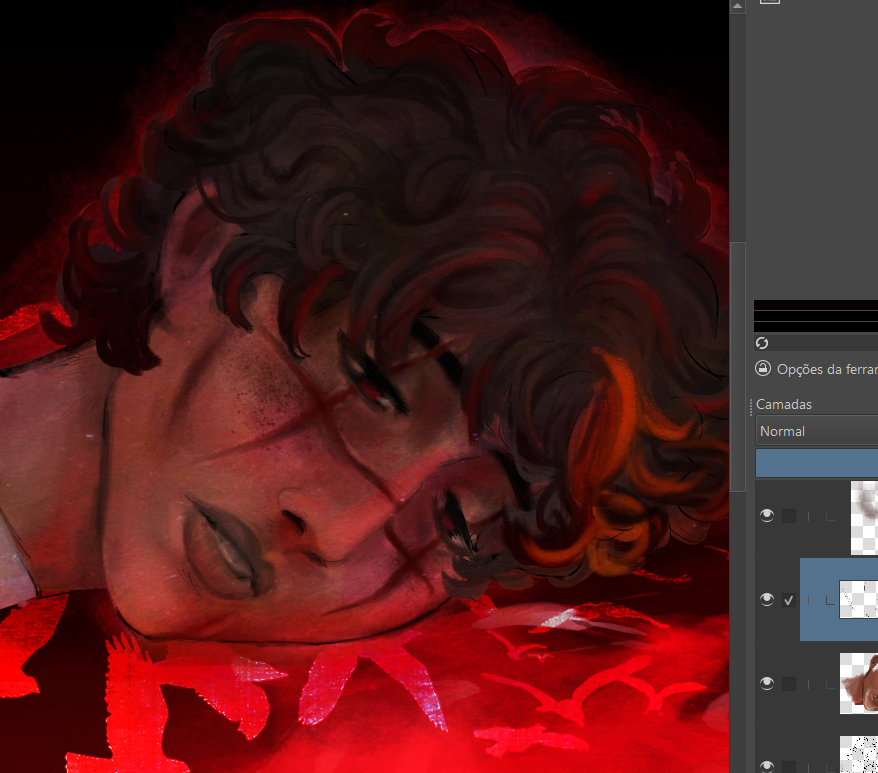
Task: Enable the checkbox on the skin-tone layer
Action: [x=790, y=684]
